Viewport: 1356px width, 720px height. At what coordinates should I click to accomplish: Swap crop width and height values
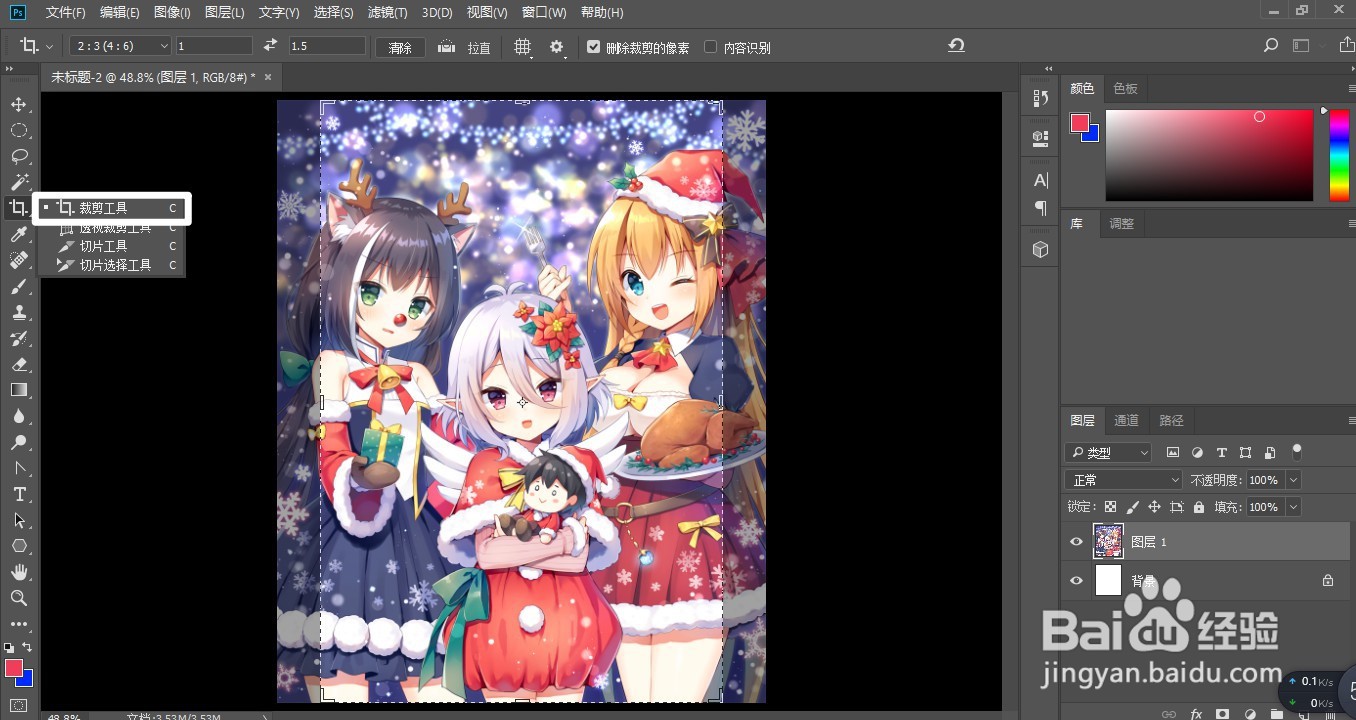point(270,46)
